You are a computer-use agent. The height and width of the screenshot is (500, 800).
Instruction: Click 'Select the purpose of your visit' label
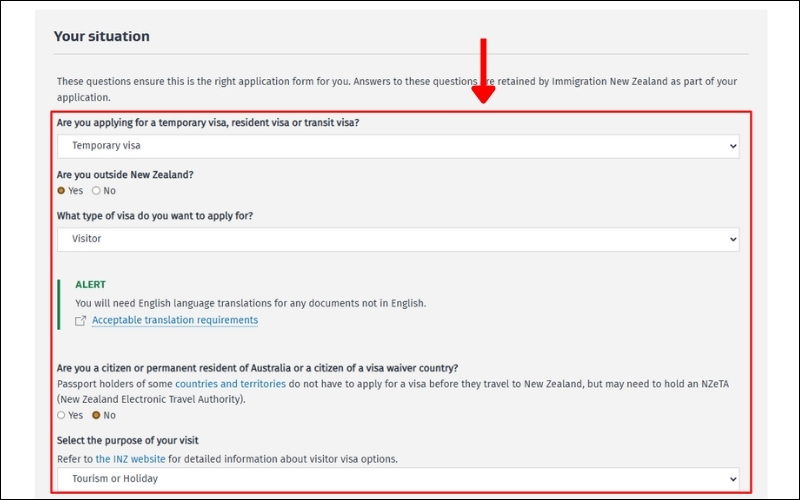[135, 442]
